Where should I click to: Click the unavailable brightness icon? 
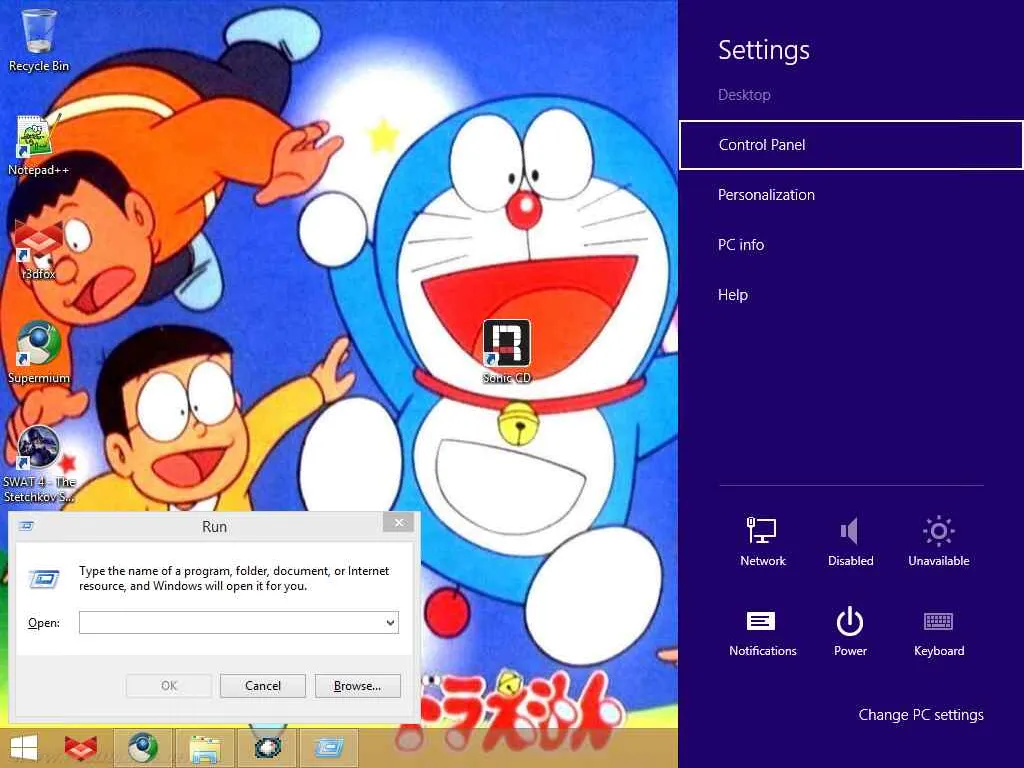point(938,532)
